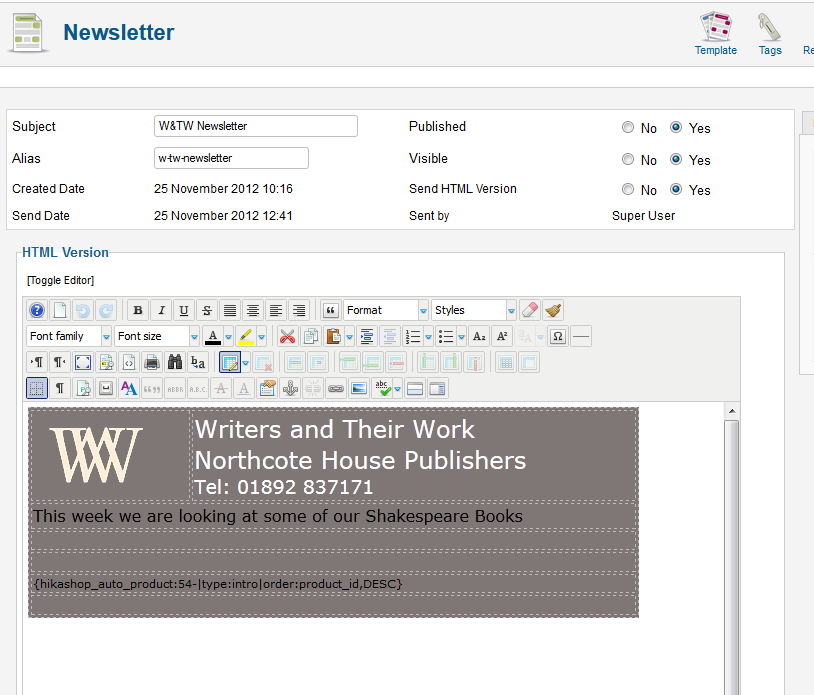Screen dimensions: 814x695
Task: Set Visible to Yes
Action: [675, 159]
